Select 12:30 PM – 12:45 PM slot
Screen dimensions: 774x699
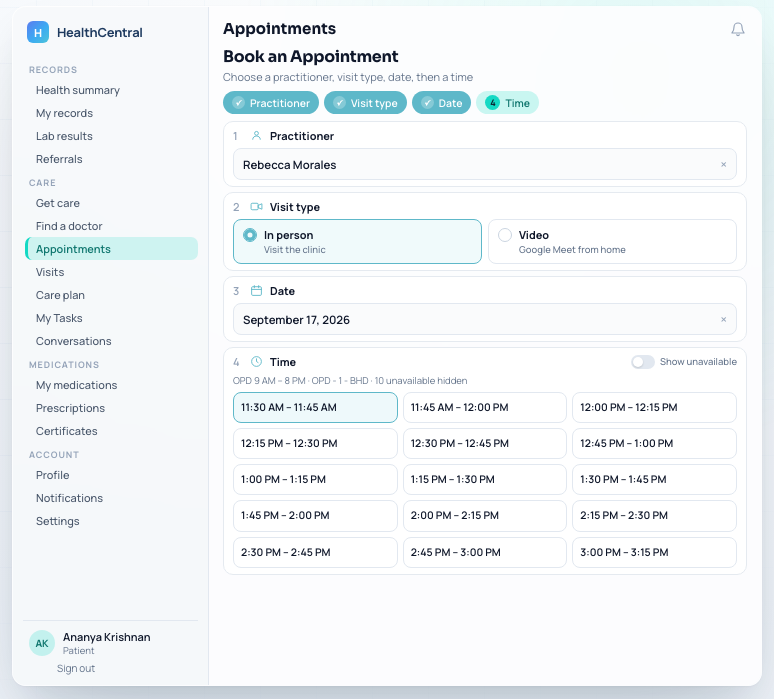click(x=485, y=443)
